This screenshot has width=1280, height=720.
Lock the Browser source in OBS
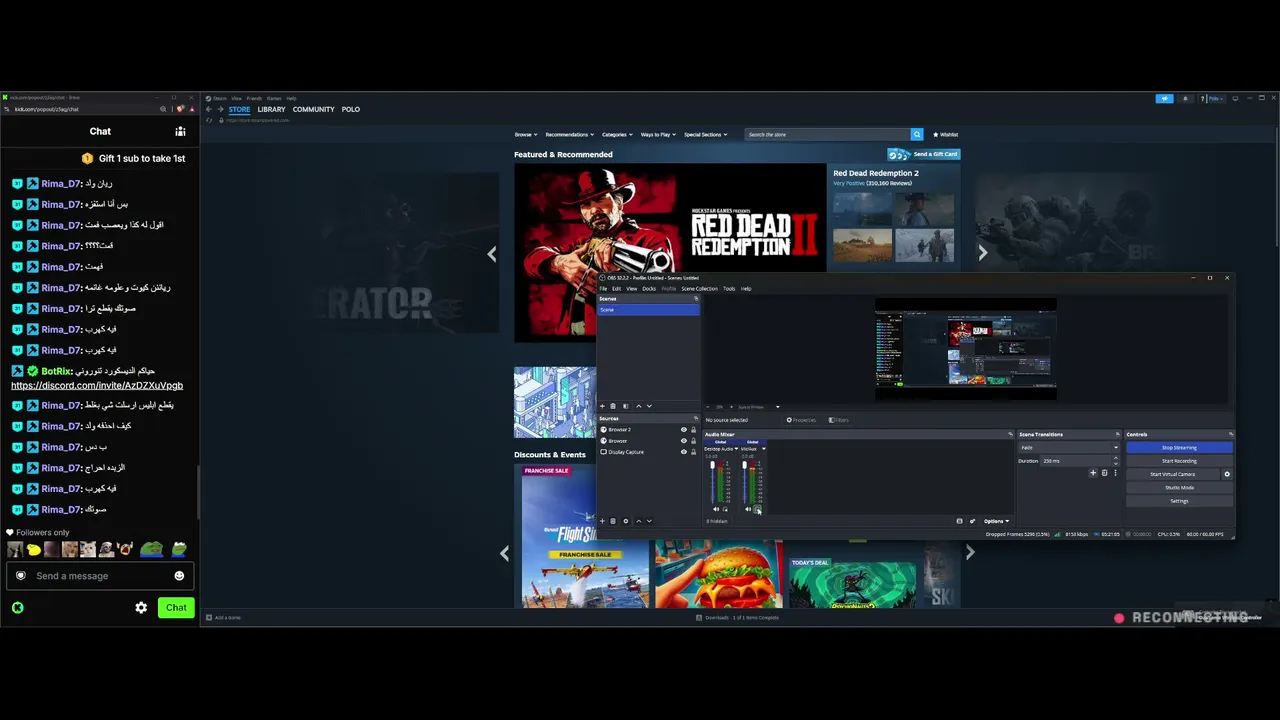click(693, 441)
